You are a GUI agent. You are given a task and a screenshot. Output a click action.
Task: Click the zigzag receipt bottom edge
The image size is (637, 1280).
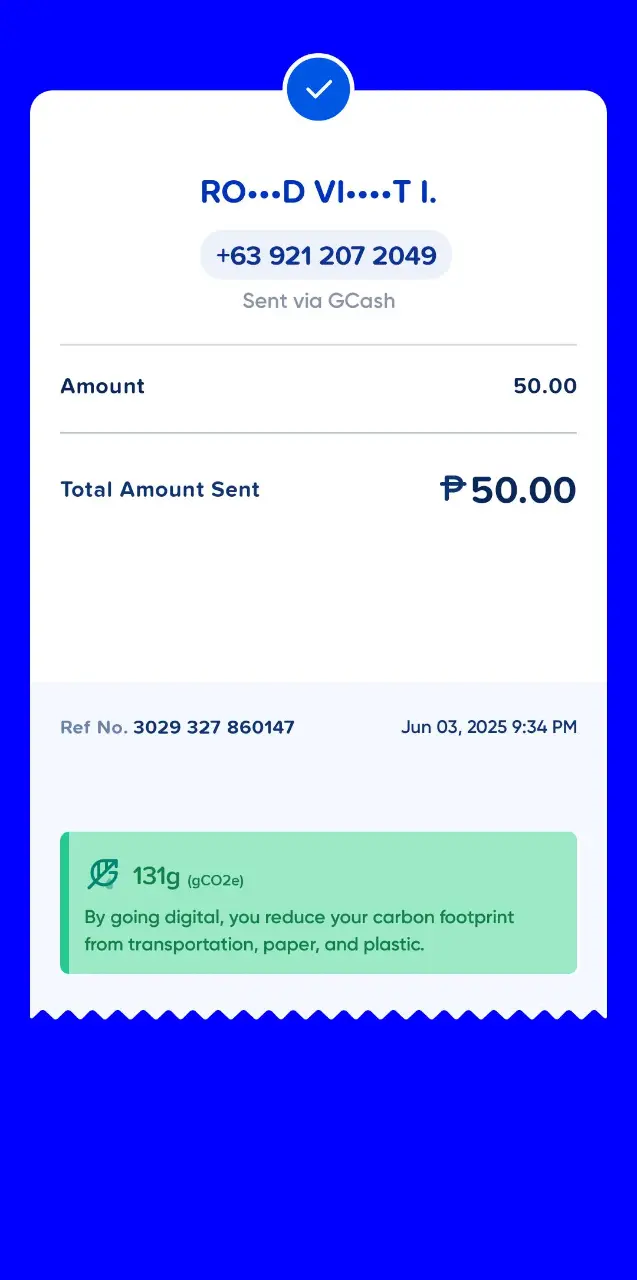318,1014
